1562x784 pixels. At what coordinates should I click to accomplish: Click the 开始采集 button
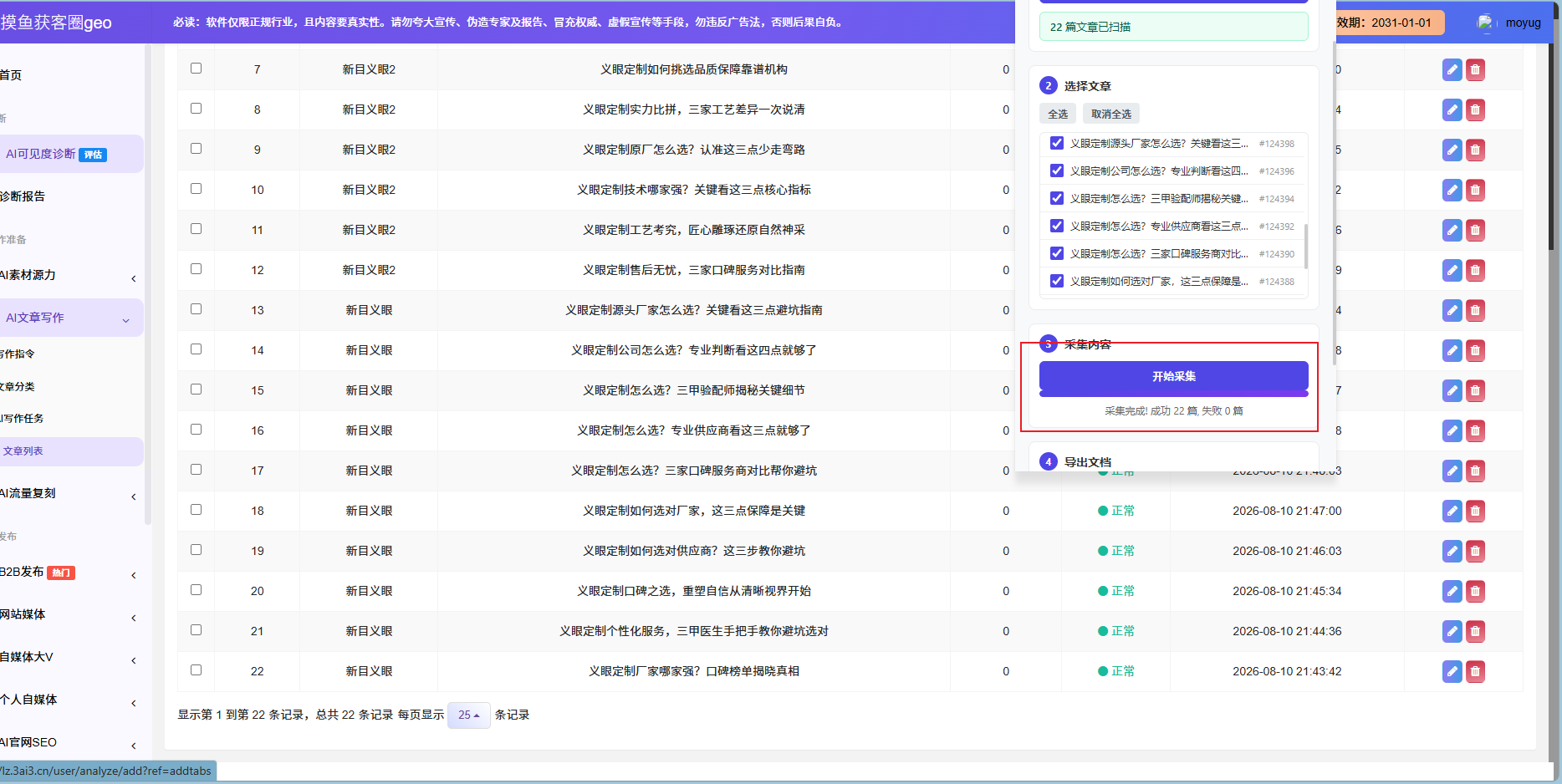(1174, 377)
